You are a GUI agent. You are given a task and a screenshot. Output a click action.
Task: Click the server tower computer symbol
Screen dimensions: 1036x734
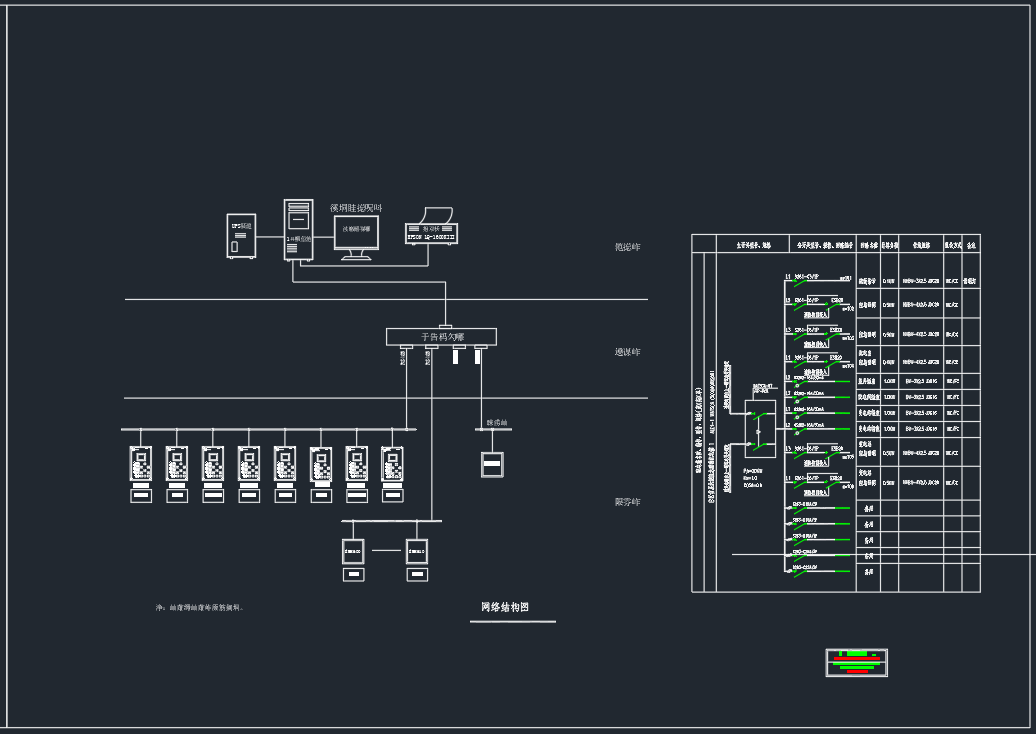pyautogui.click(x=298, y=230)
